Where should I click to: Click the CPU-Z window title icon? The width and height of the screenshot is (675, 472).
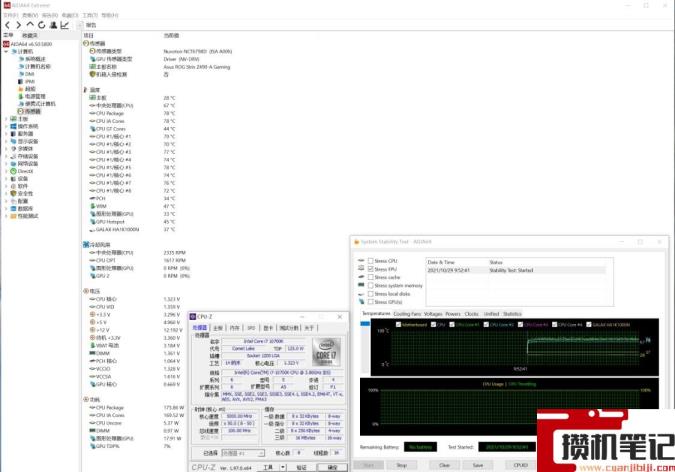[193, 317]
